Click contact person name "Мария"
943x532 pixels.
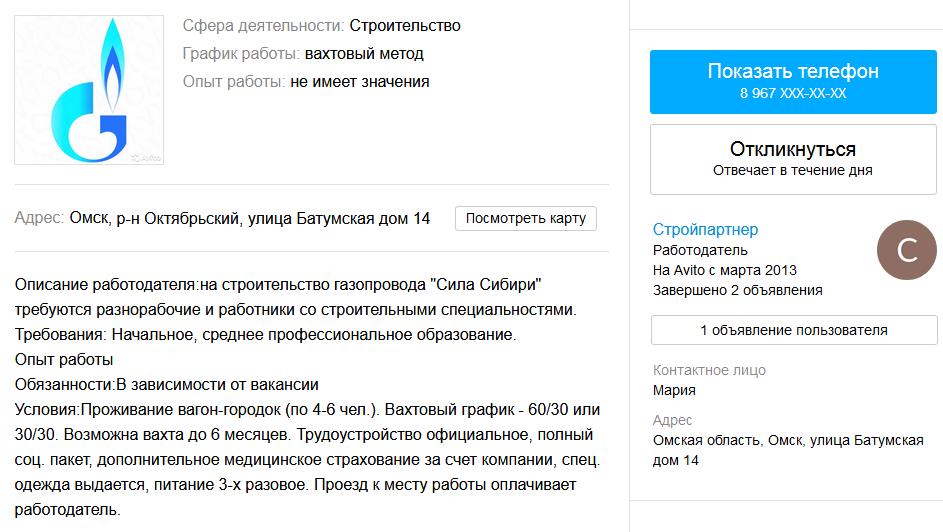[674, 390]
